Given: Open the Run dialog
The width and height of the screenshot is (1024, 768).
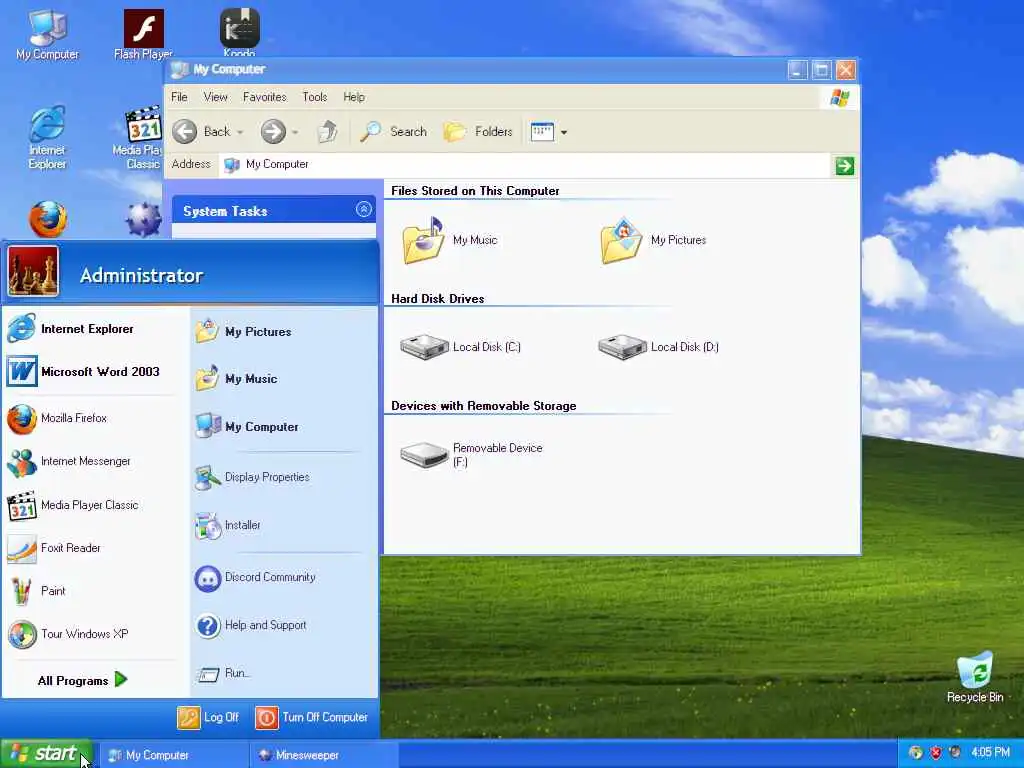Looking at the screenshot, I should click(223, 673).
